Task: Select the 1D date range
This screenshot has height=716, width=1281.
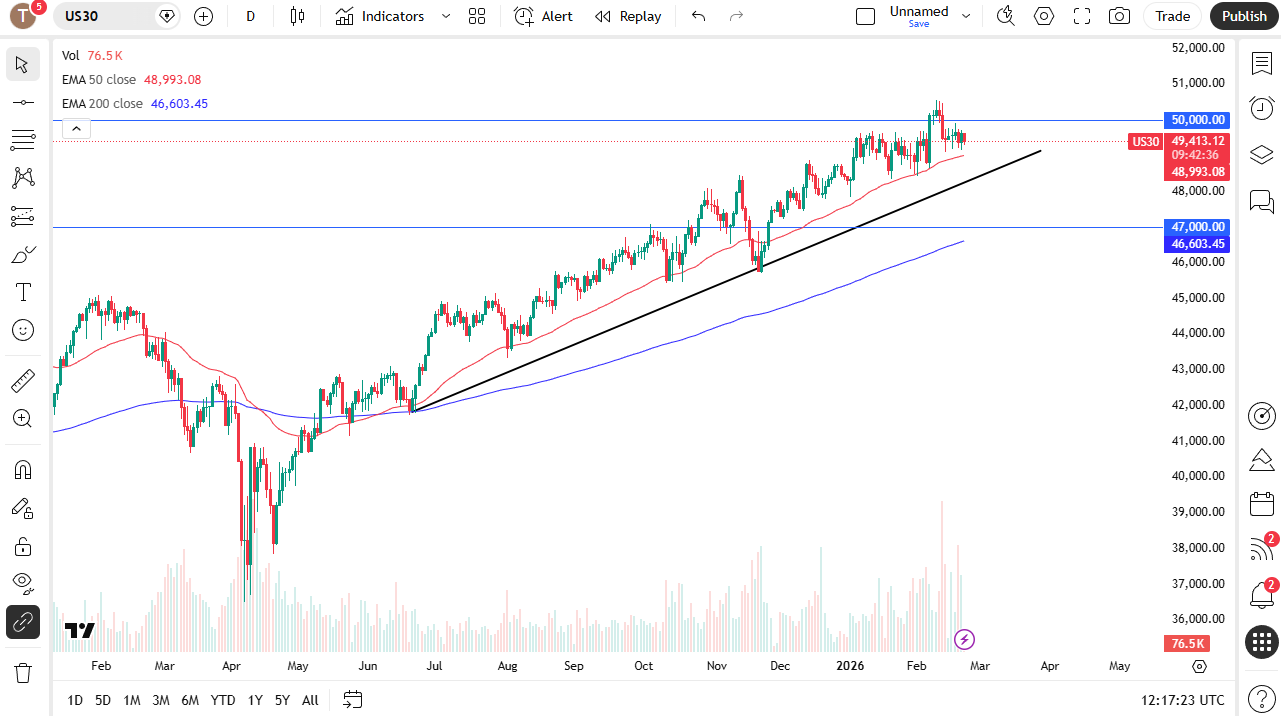Action: point(75,700)
